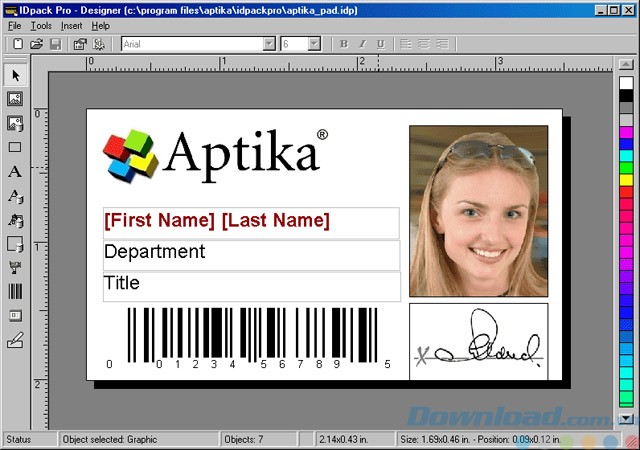Pick the barcode tool in toolbox

(x=15, y=291)
